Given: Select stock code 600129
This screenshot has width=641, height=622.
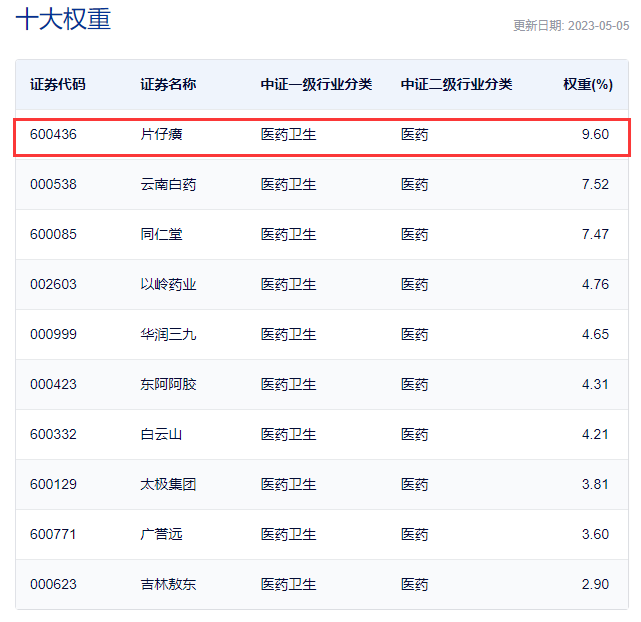Looking at the screenshot, I should click(53, 484).
